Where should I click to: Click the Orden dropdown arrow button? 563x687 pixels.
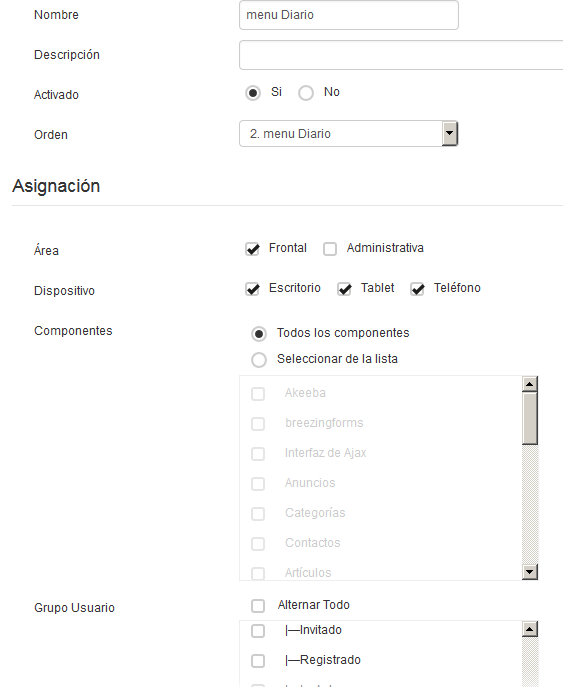[x=450, y=134]
